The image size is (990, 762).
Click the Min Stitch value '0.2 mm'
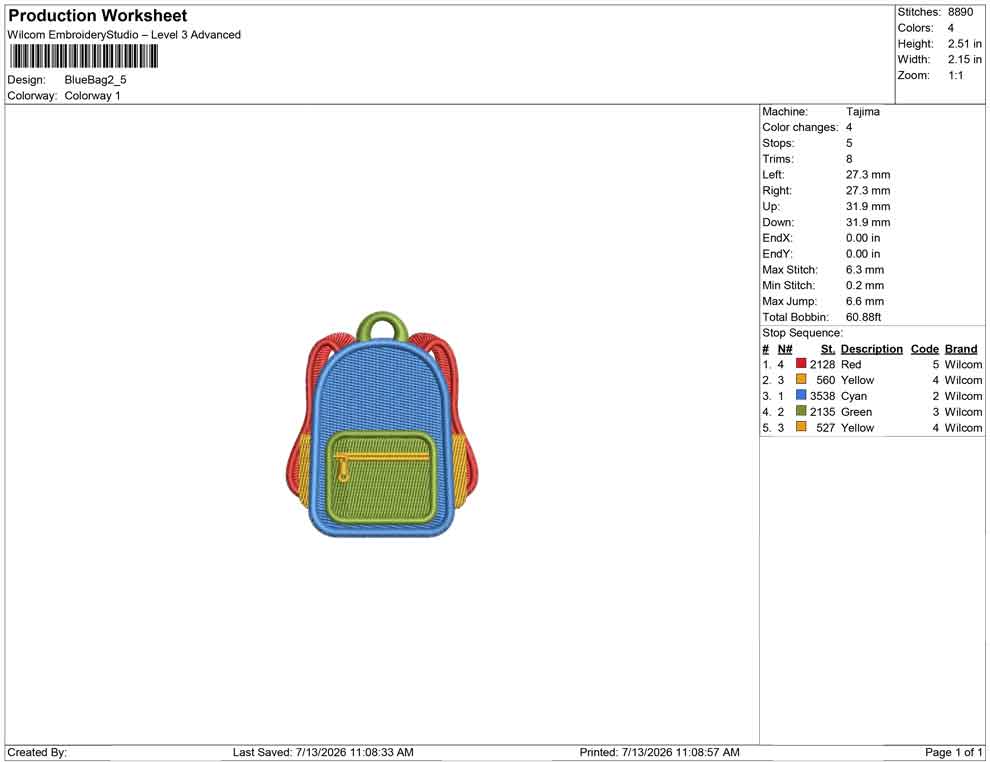pos(864,285)
